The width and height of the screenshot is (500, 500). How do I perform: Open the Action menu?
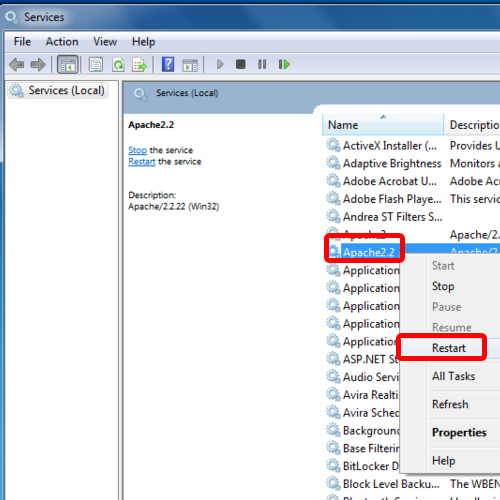62,42
